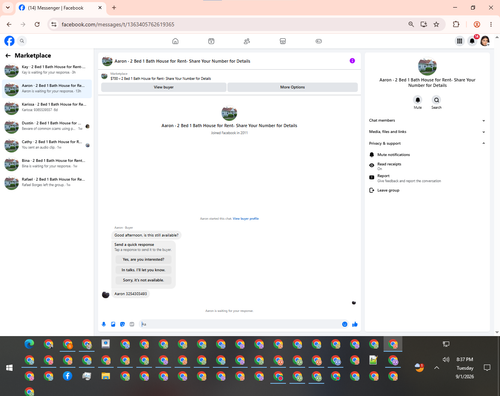The height and width of the screenshot is (396, 500).
Task: Open the notifications bell icon
Action: 472,41
